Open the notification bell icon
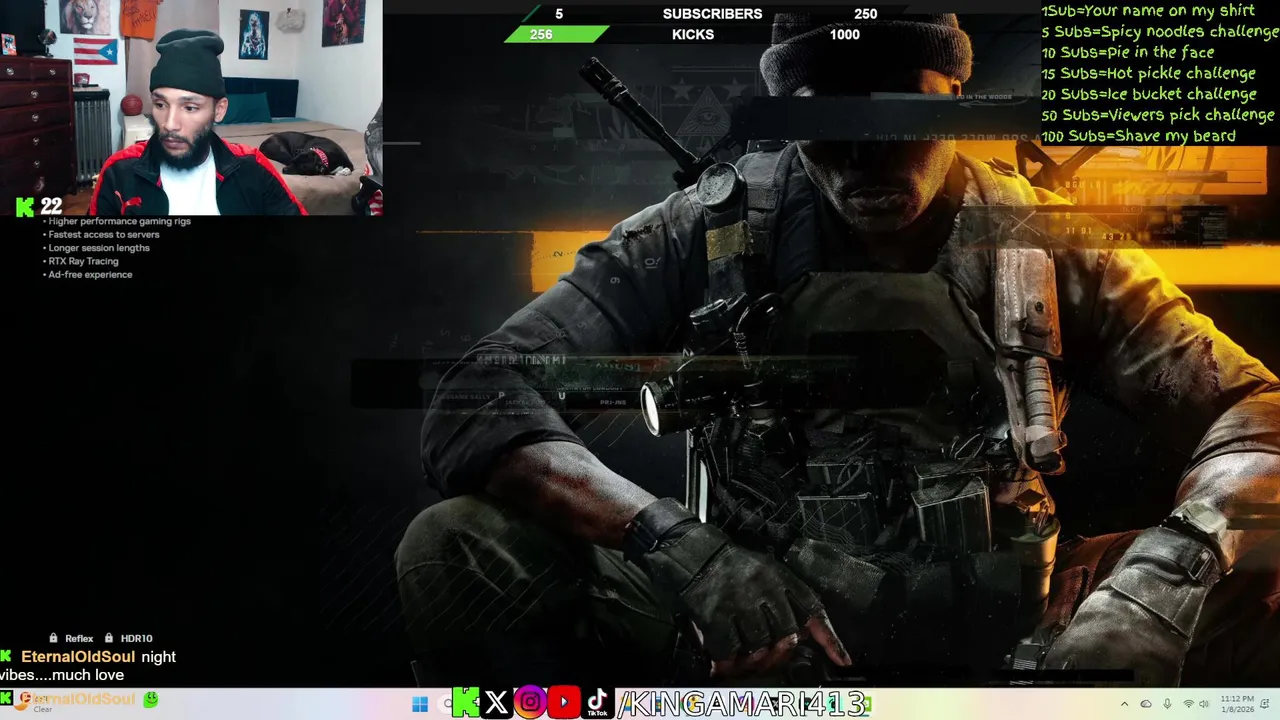Image resolution: width=1280 pixels, height=720 pixels. (x=1265, y=704)
